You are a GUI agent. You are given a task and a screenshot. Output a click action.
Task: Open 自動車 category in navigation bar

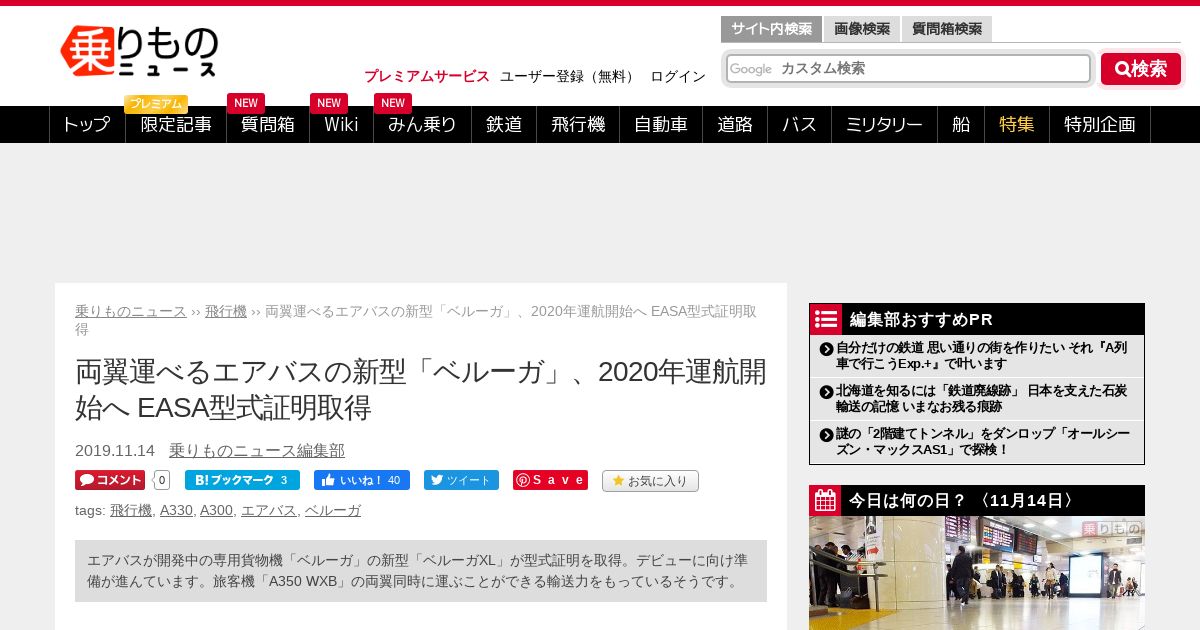(661, 124)
